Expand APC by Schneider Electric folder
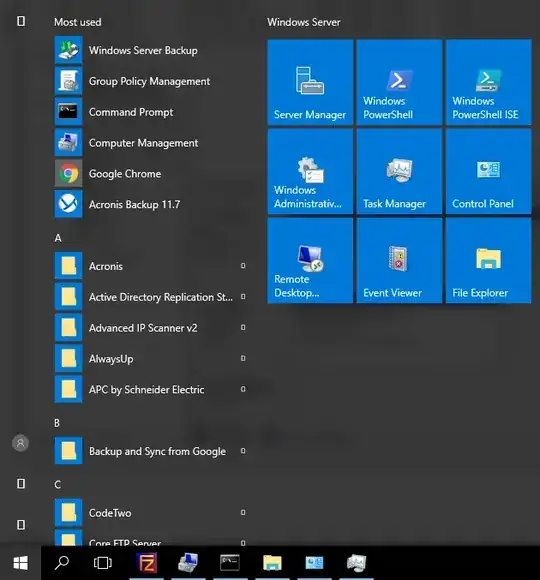The image size is (540, 580). pyautogui.click(x=150, y=389)
